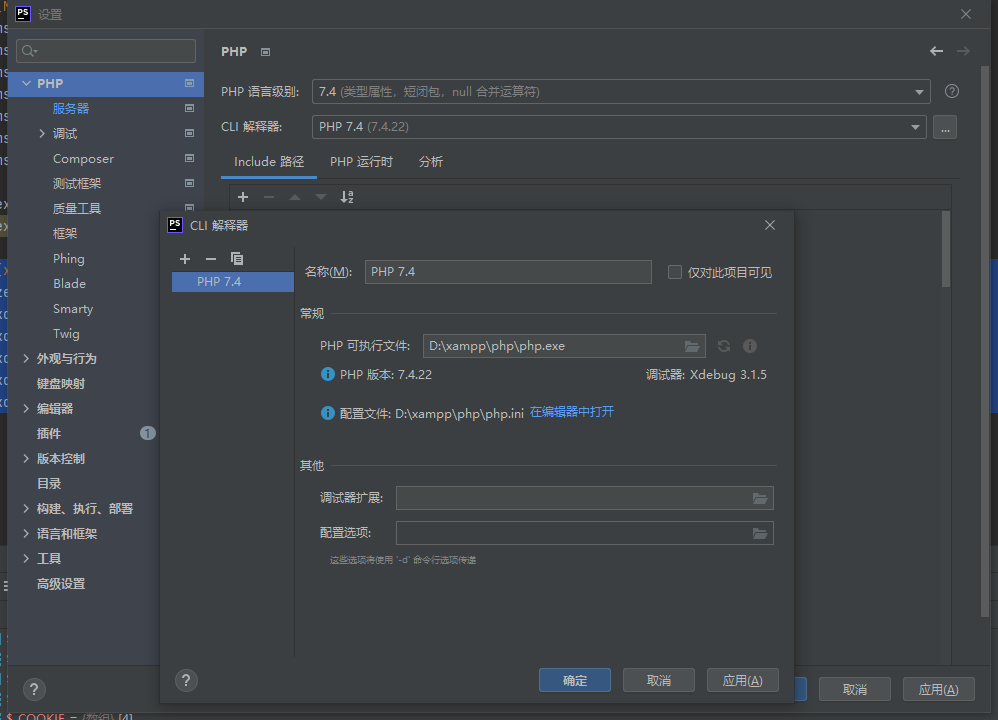Screen dimensions: 998x720
Task: Expand 调试 tree node
Action: (42, 134)
